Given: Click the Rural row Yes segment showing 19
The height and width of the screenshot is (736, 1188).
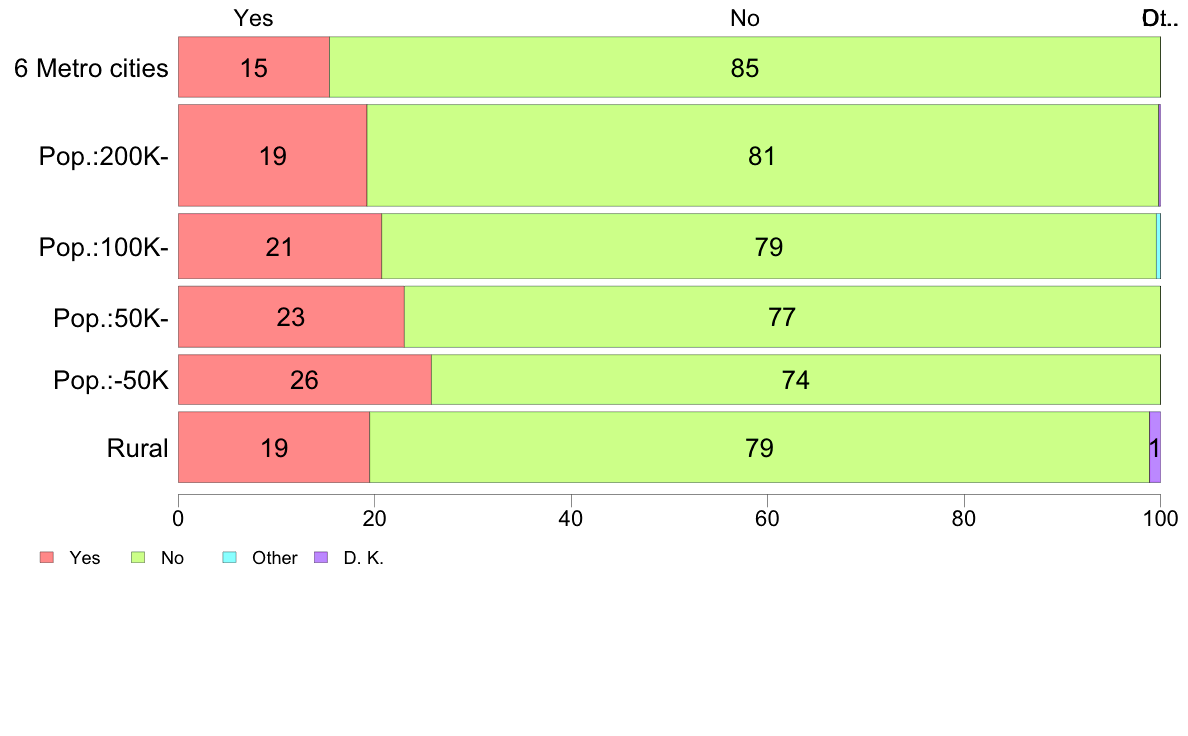Looking at the screenshot, I should point(274,447).
